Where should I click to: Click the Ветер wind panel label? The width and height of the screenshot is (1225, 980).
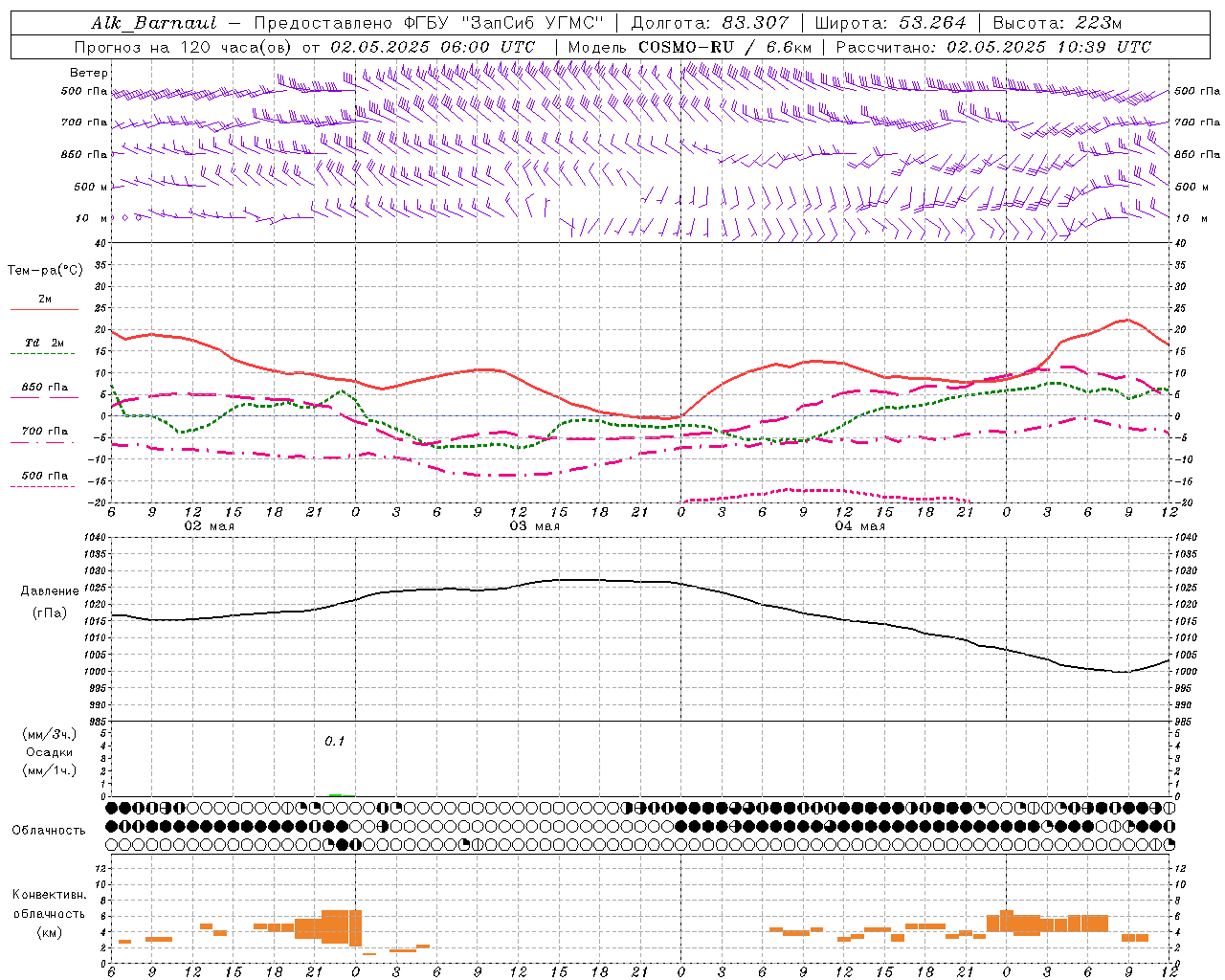click(89, 73)
